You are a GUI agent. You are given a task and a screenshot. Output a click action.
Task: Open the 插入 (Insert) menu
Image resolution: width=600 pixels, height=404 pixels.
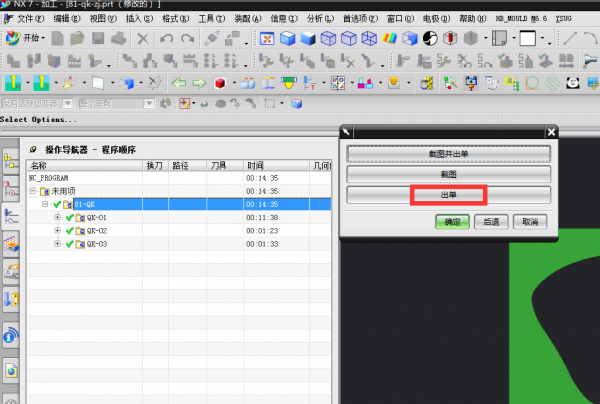tap(139, 18)
